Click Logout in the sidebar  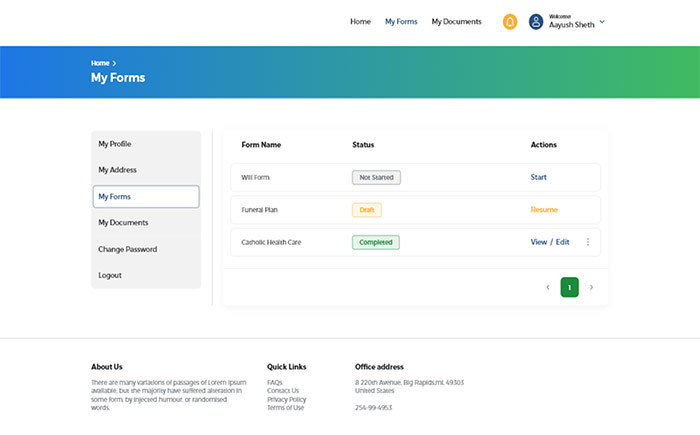coord(110,275)
